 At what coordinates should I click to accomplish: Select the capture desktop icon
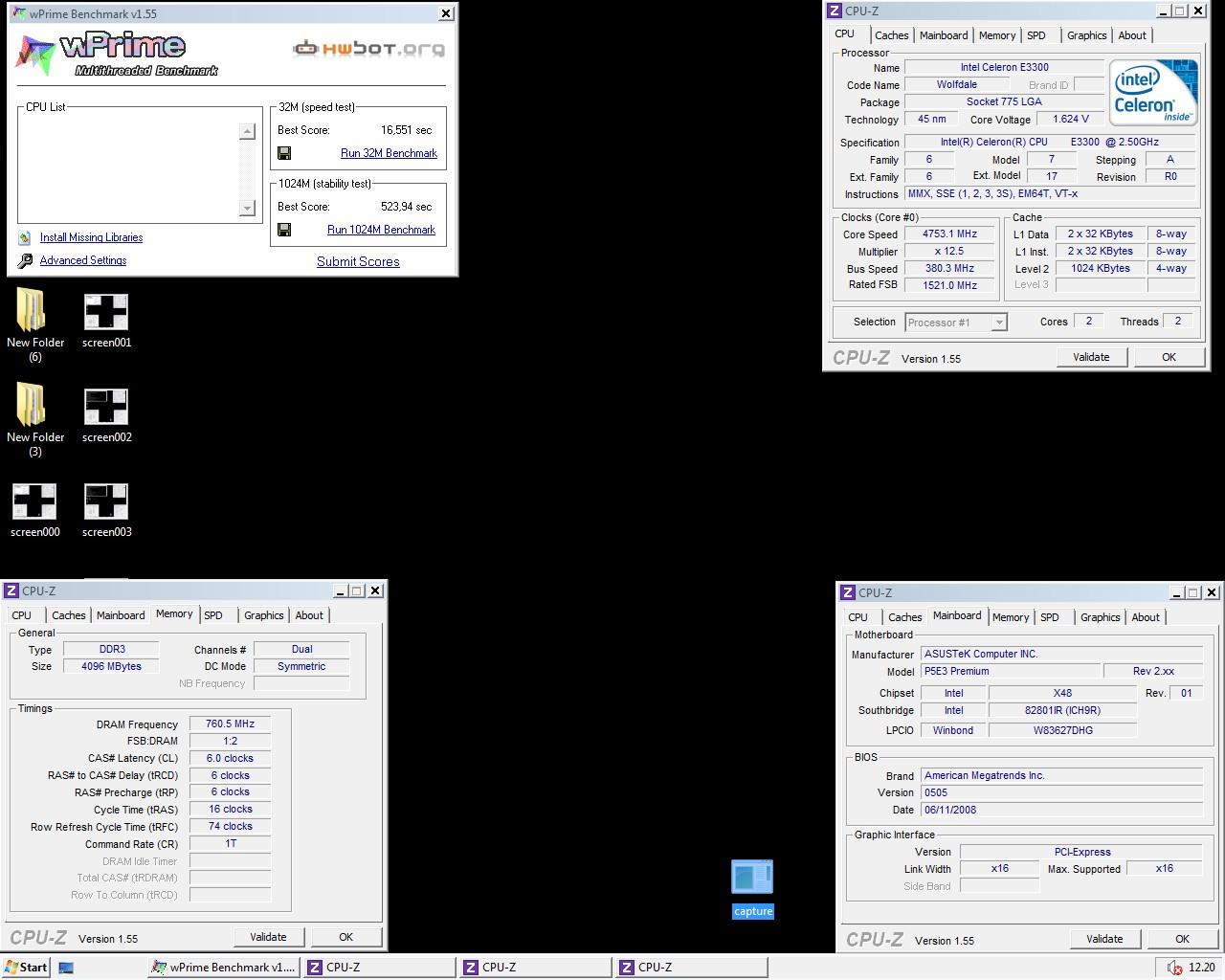click(x=752, y=888)
